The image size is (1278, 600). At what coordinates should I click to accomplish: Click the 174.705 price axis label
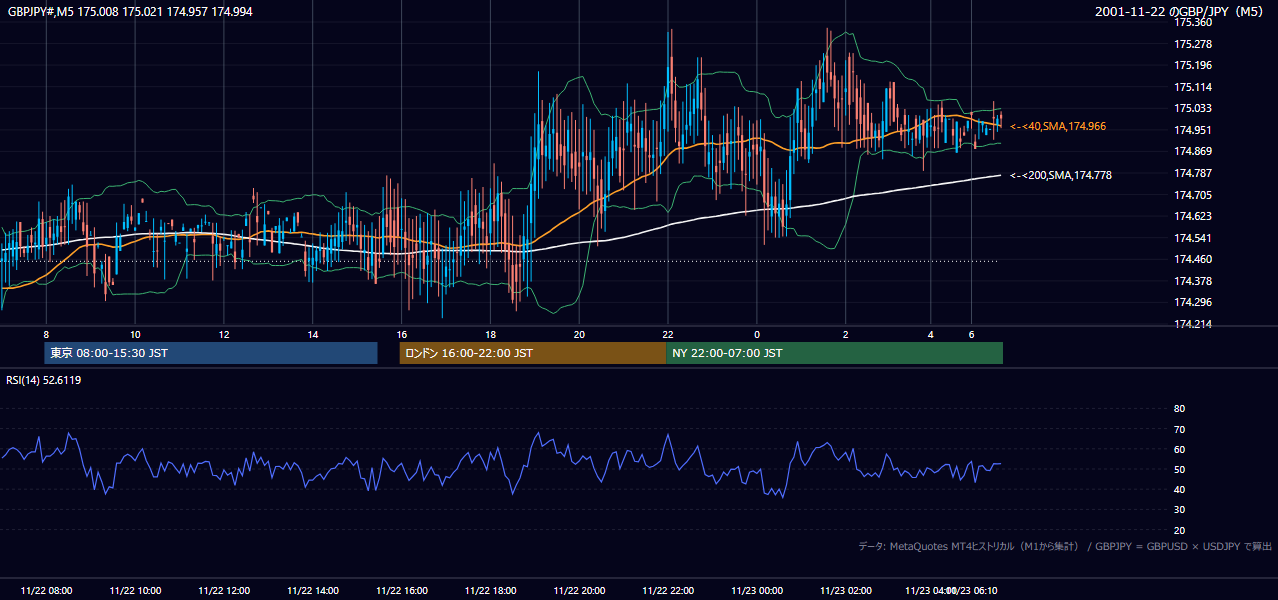click(x=1193, y=195)
